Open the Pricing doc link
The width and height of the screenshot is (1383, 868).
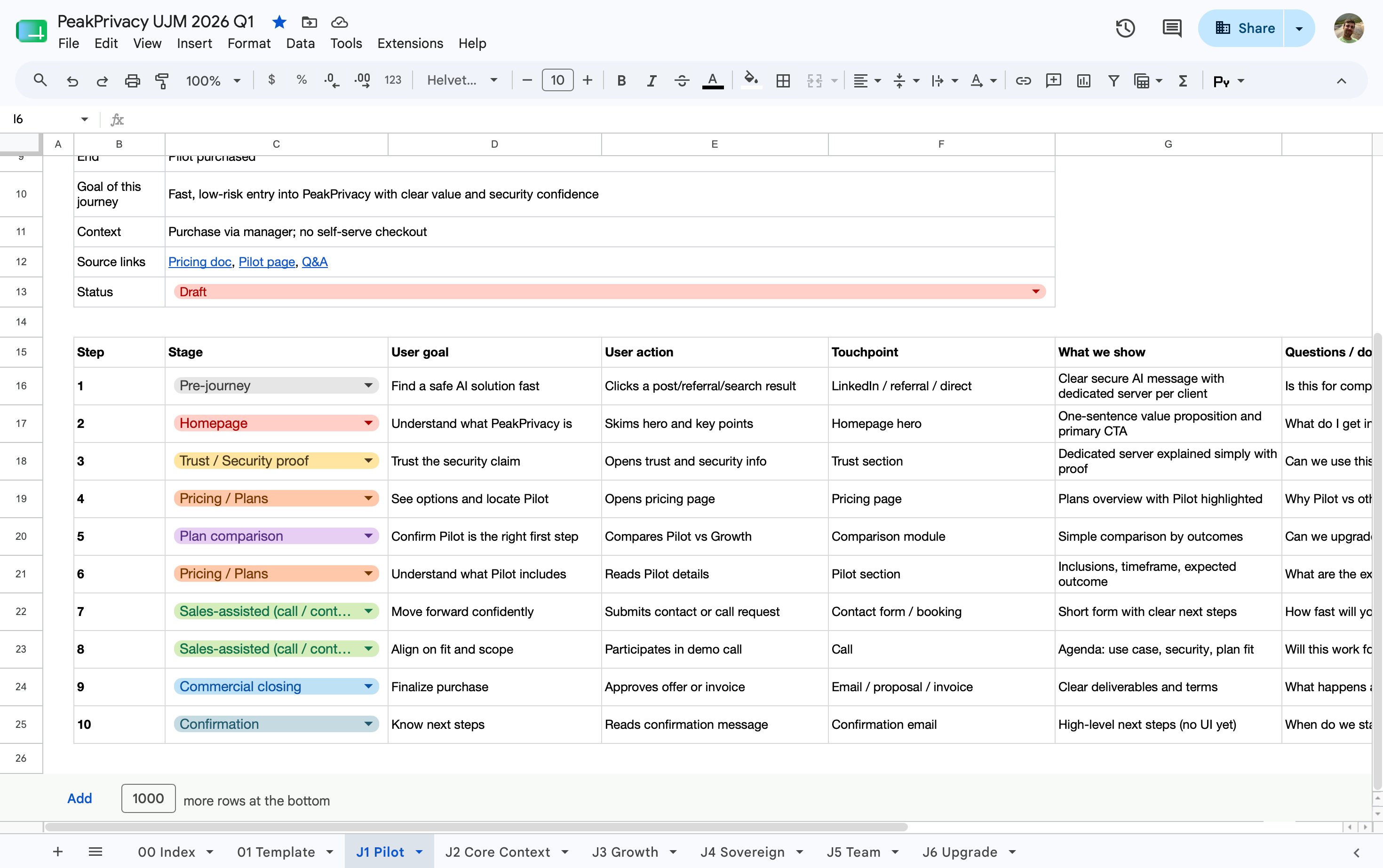pyautogui.click(x=199, y=262)
